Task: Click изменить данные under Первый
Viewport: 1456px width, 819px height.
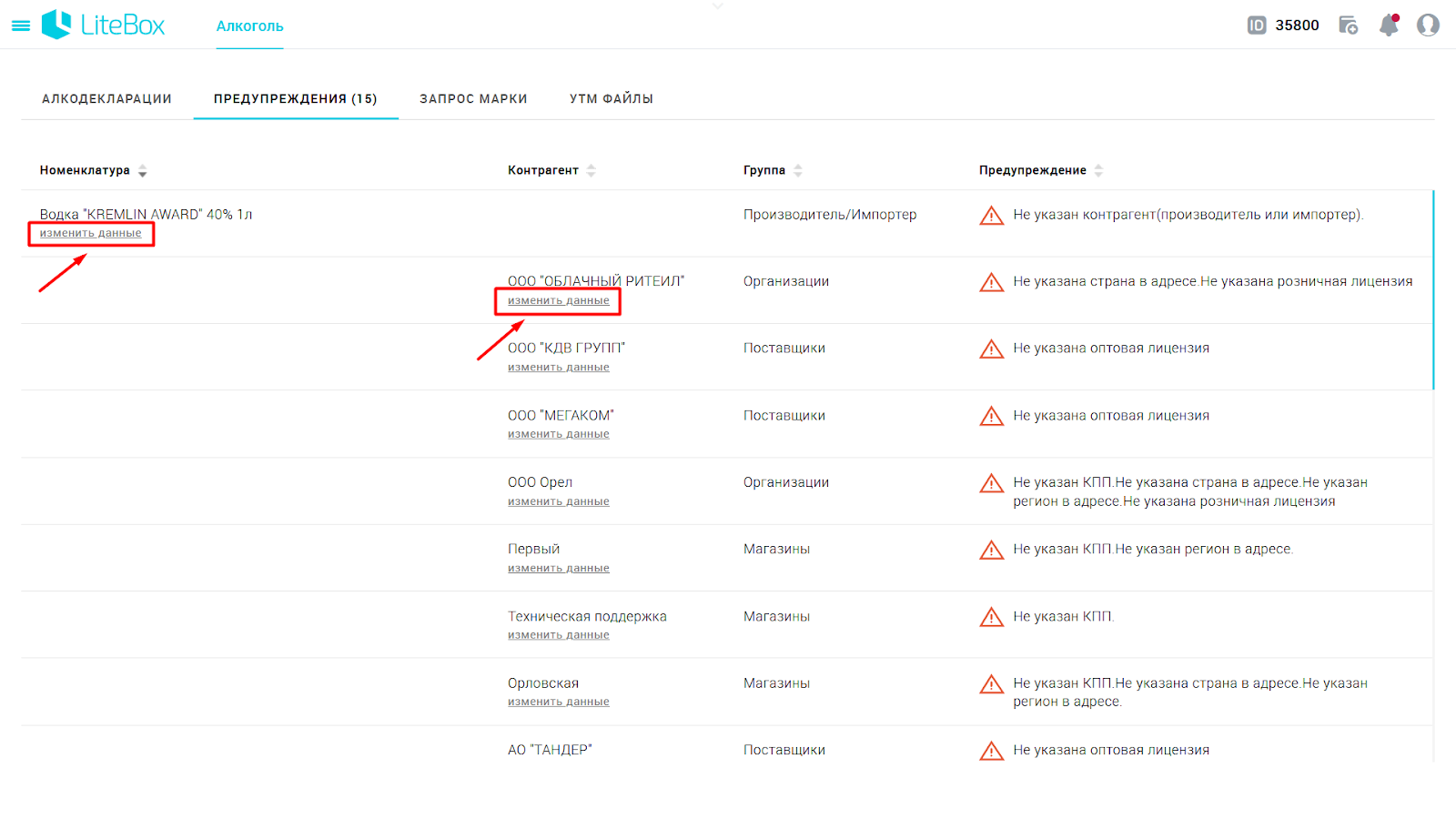Action: coord(559,569)
